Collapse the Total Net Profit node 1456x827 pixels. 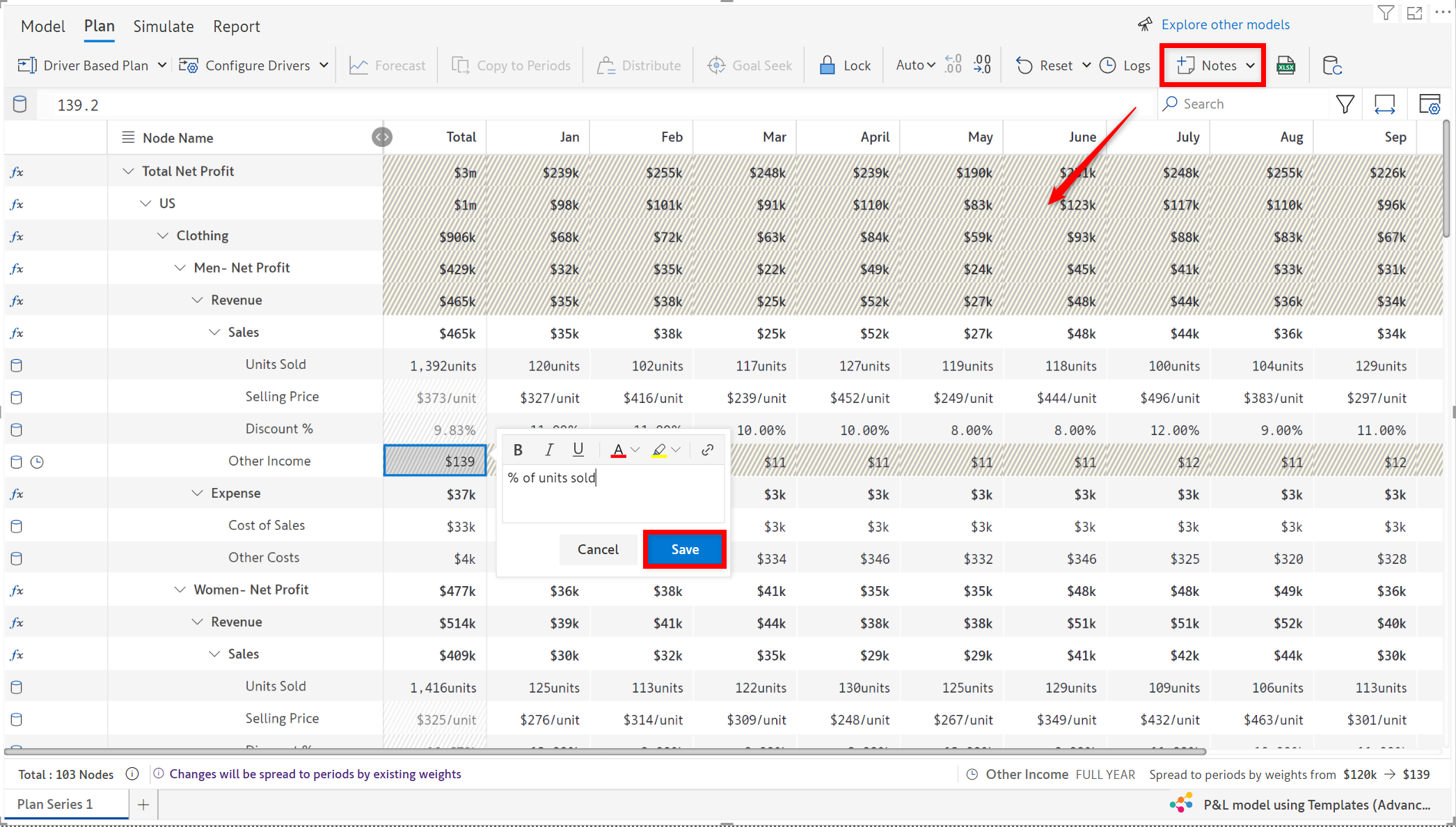pyautogui.click(x=128, y=171)
